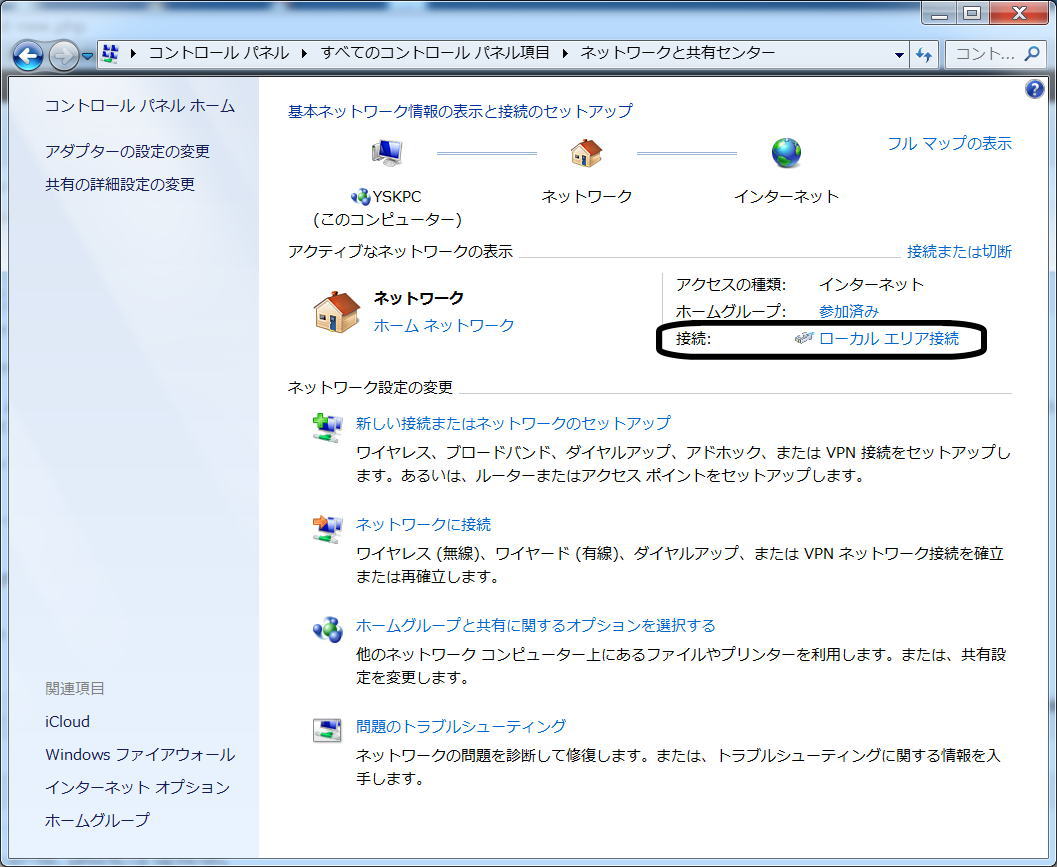Open the address bar history dropdown

click(900, 54)
